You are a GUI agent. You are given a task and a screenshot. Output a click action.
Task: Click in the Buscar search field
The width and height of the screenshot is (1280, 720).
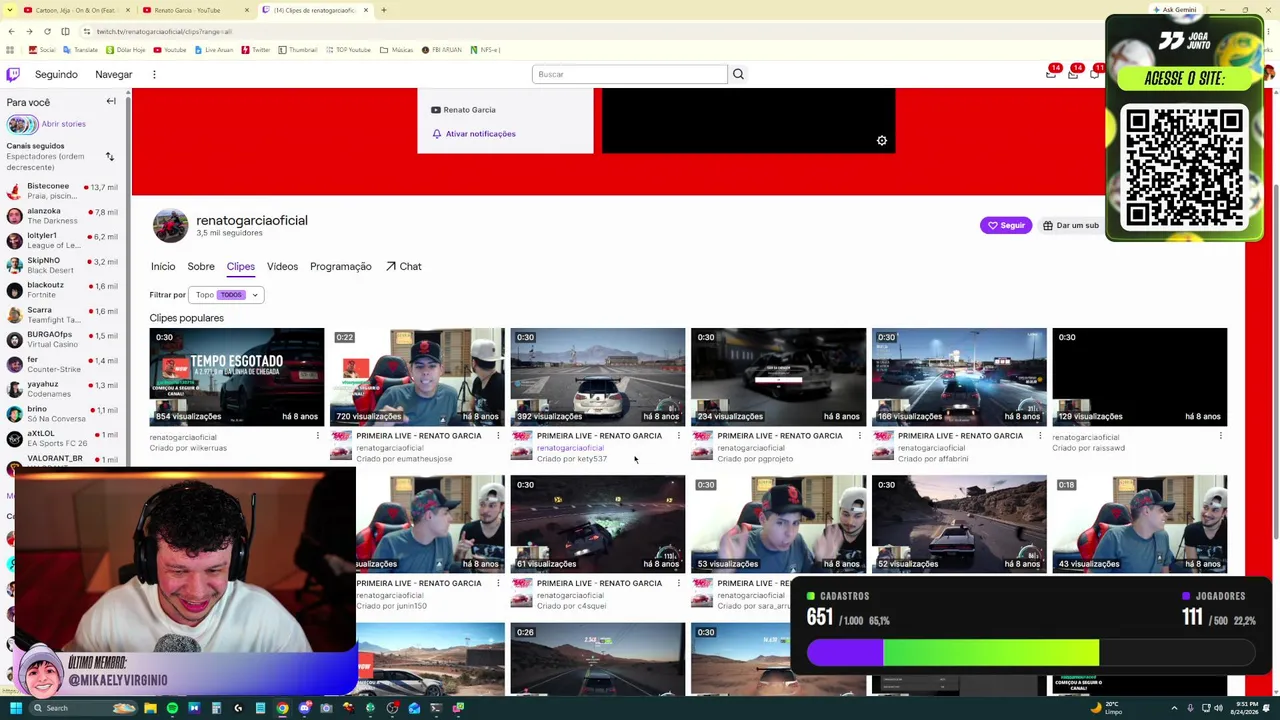629,74
